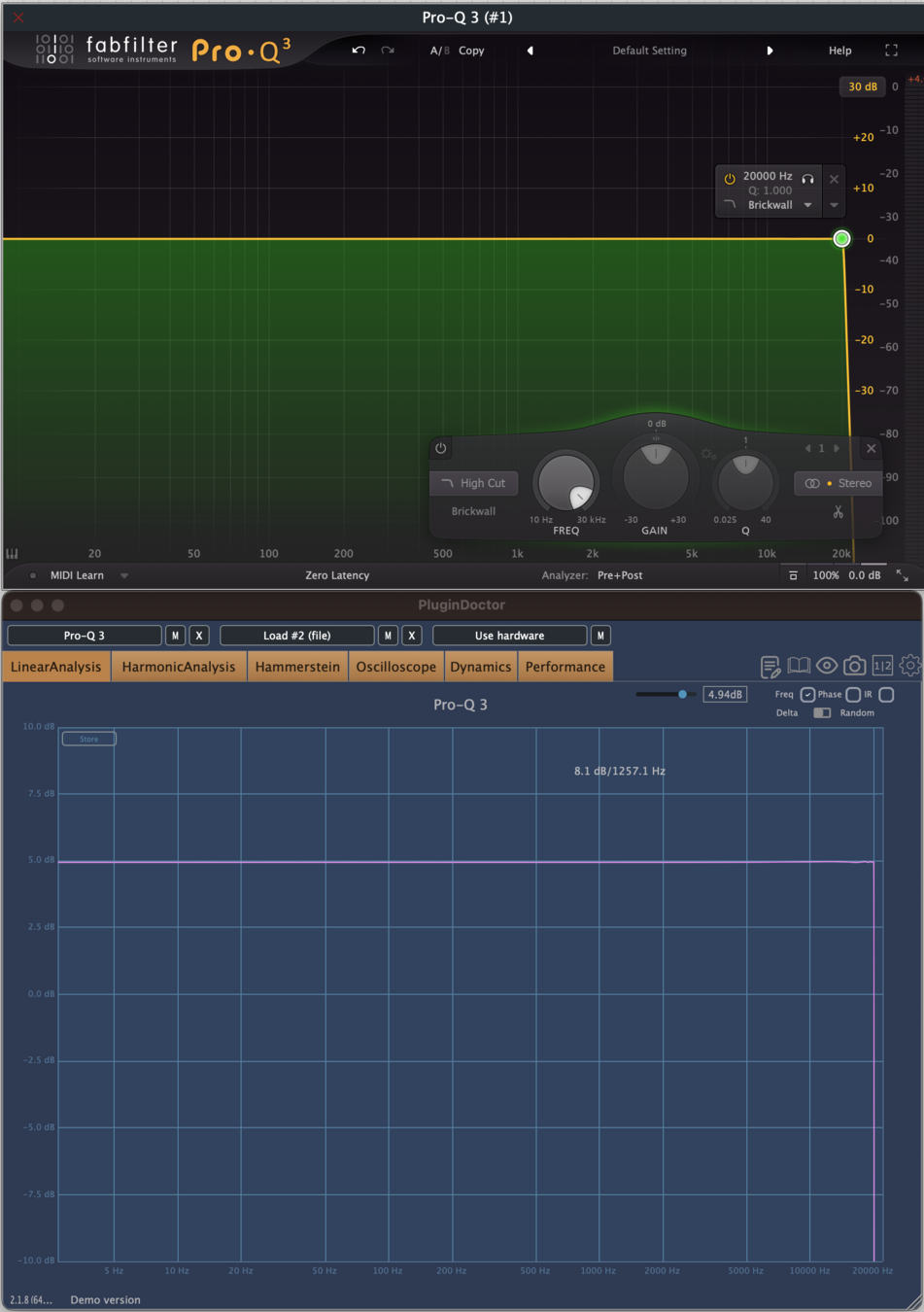Change the Zero Latency processing mode
This screenshot has width=924, height=1312.
click(x=337, y=575)
